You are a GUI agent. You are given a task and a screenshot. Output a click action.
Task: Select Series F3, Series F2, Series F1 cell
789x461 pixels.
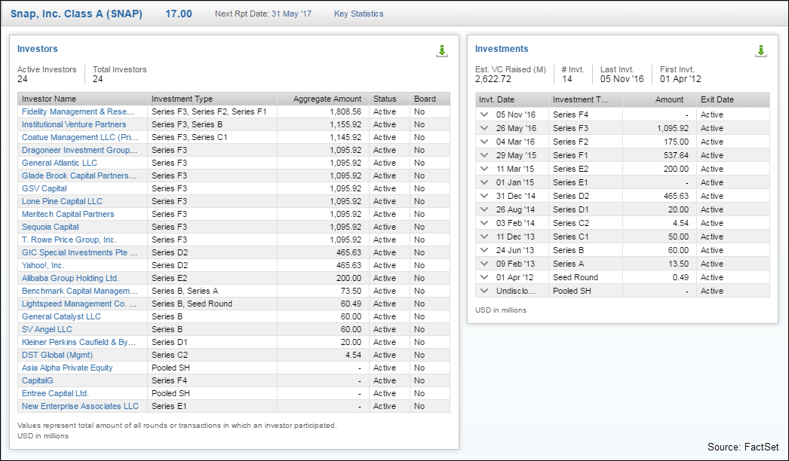tap(209, 112)
